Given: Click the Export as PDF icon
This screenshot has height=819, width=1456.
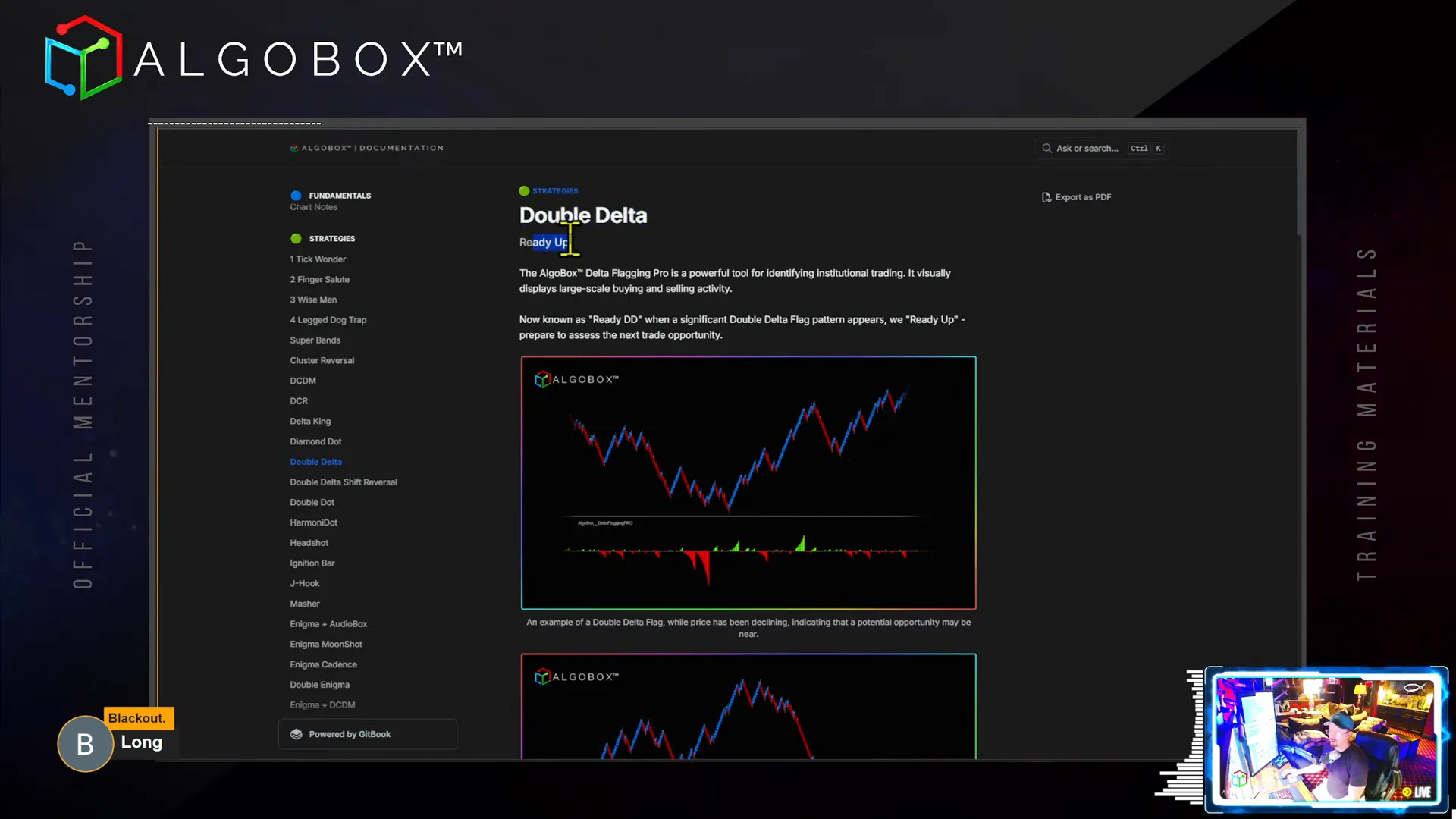Looking at the screenshot, I should point(1046,197).
